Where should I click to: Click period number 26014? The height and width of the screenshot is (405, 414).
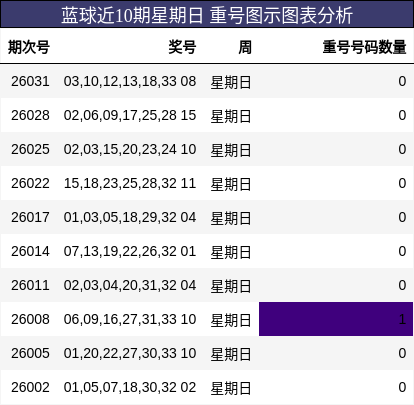30,251
